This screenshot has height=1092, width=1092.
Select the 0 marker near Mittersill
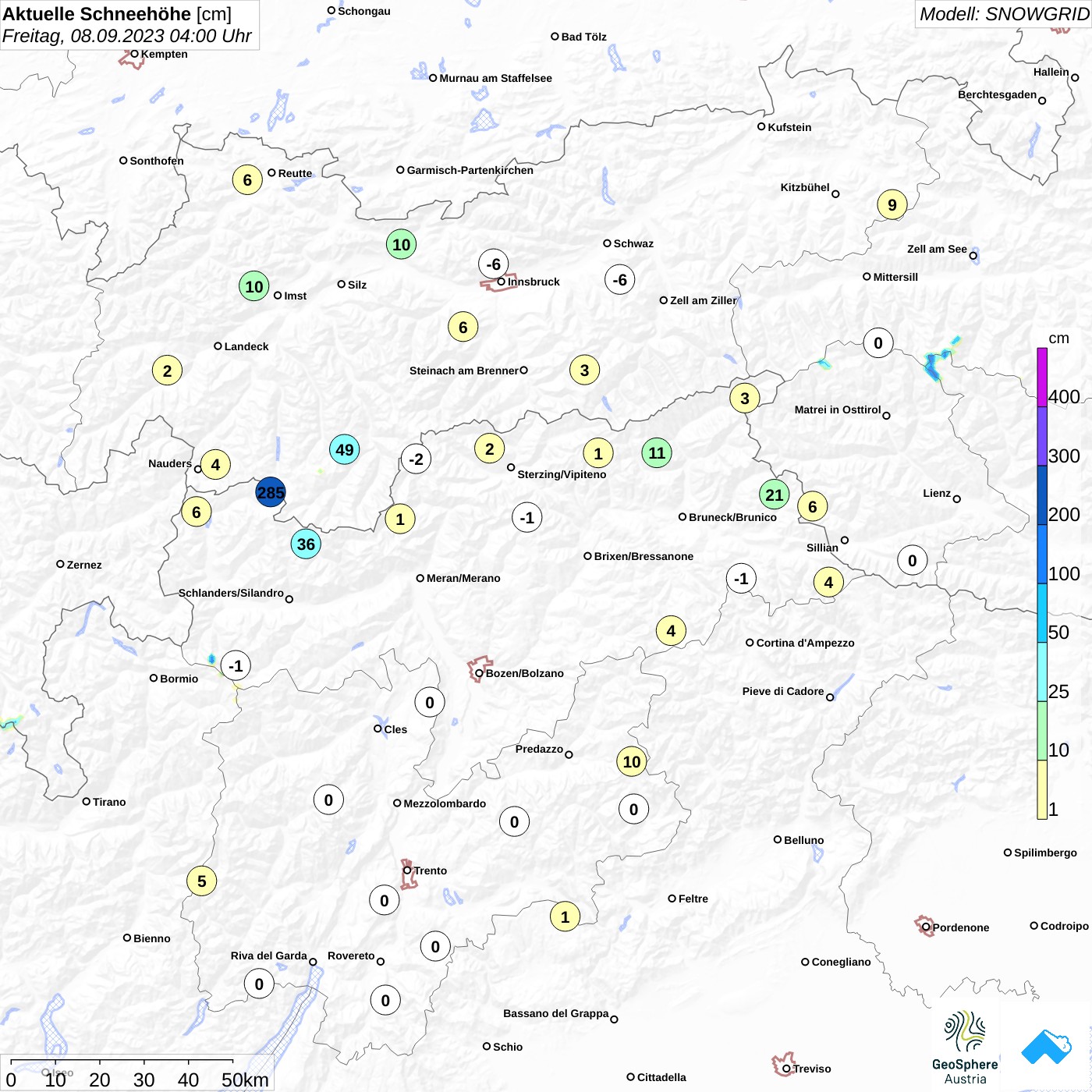pyautogui.click(x=878, y=342)
